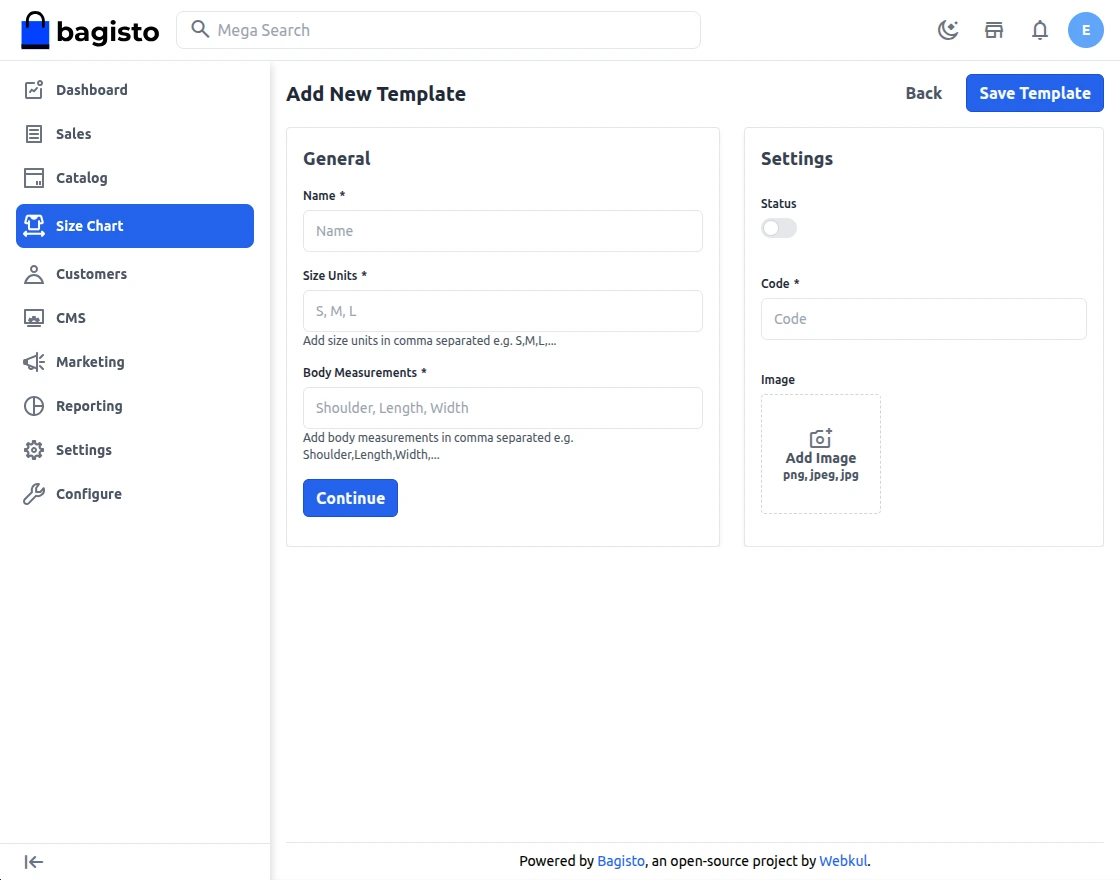Go to the Sales menu
This screenshot has width=1120, height=880.
[x=73, y=134]
